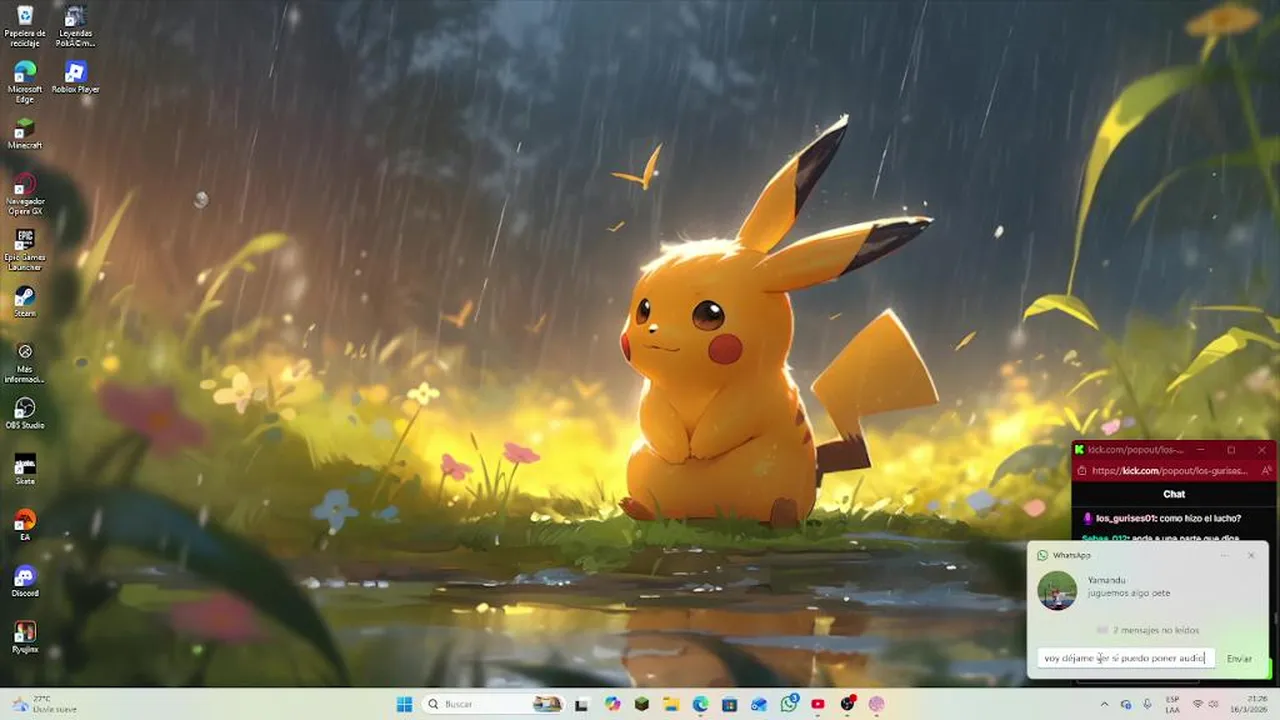The image size is (1280, 720).
Task: Select the Leyendas Pokémon desktop shortcut
Action: 75,26
